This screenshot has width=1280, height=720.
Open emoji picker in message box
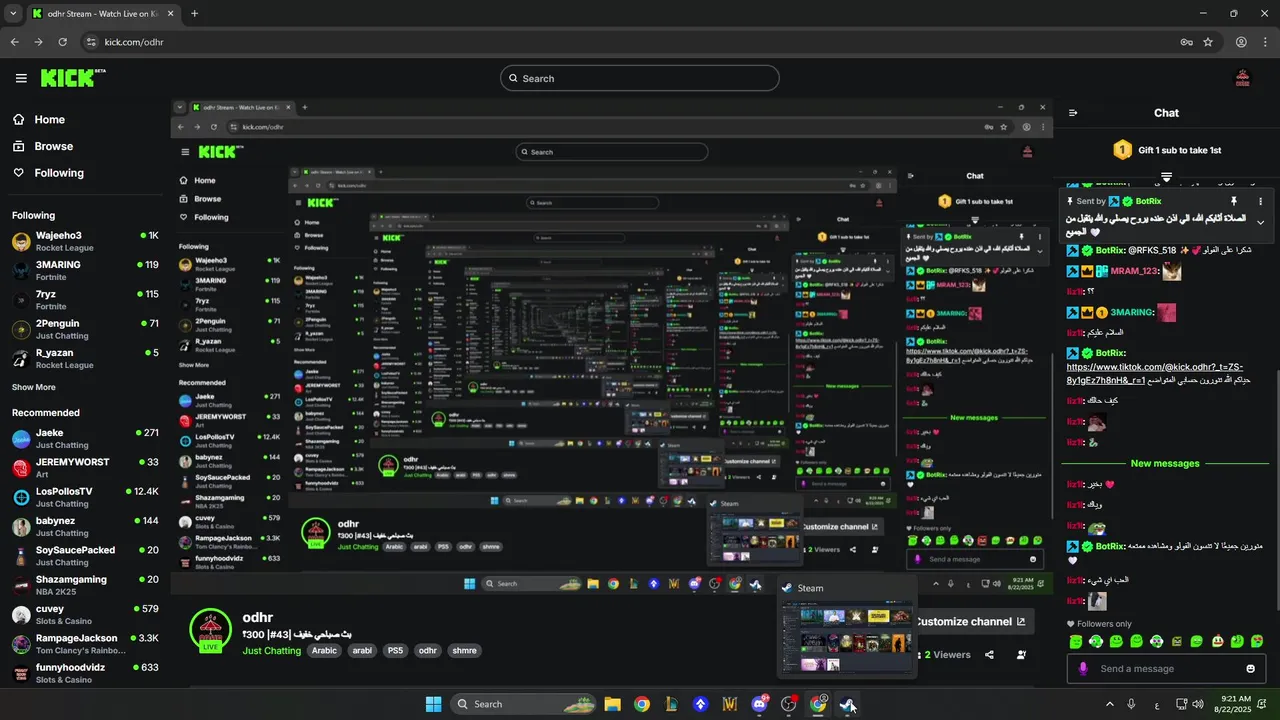click(1251, 668)
